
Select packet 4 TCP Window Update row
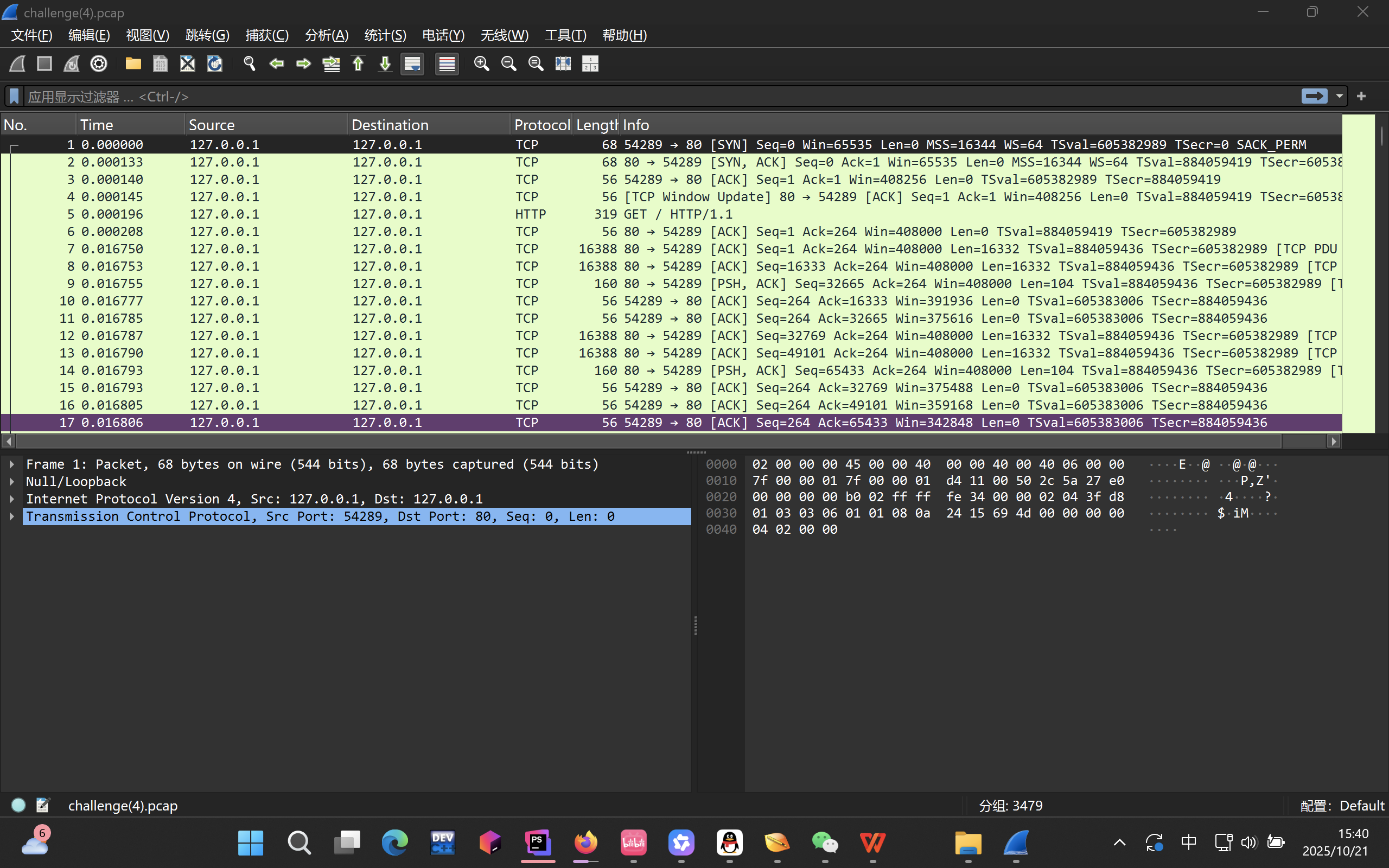point(672,197)
